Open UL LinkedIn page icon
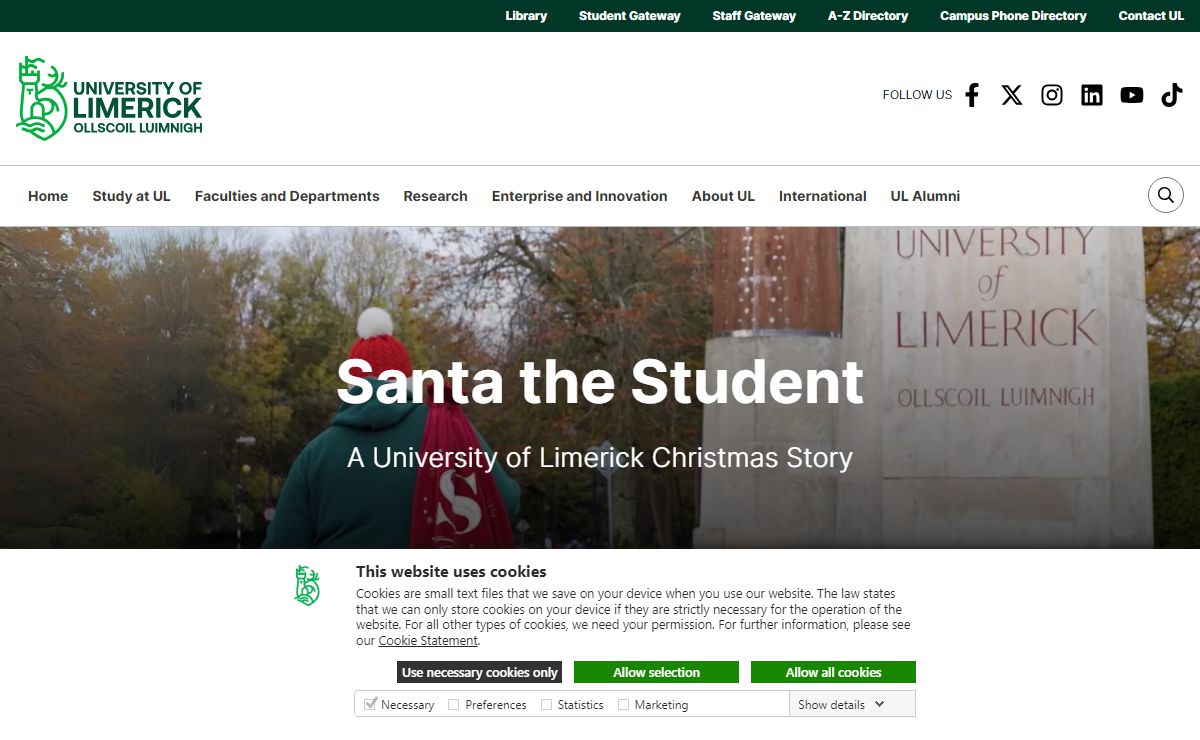This screenshot has width=1200, height=740. [x=1092, y=95]
